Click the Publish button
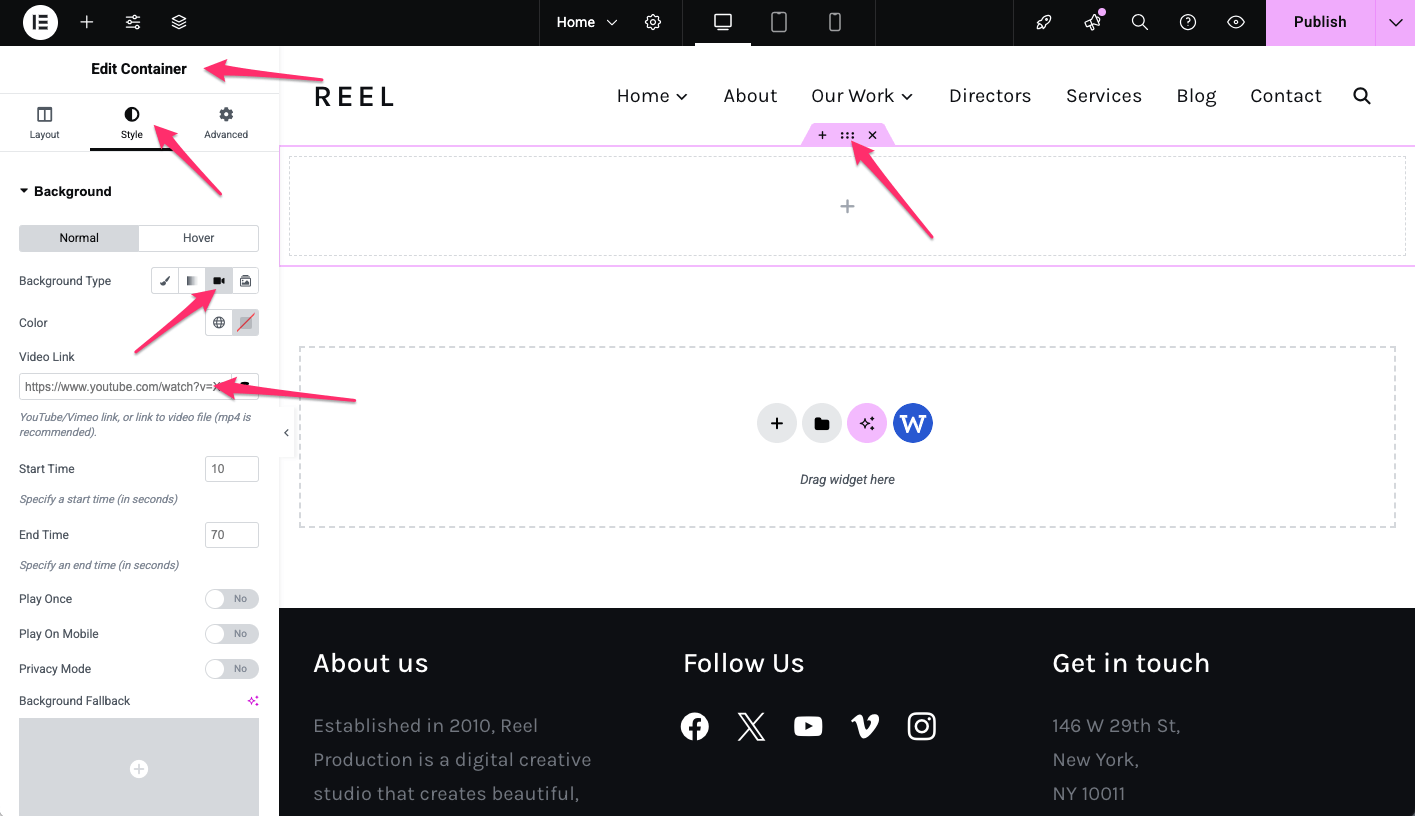The width and height of the screenshot is (1415, 816). tap(1319, 22)
